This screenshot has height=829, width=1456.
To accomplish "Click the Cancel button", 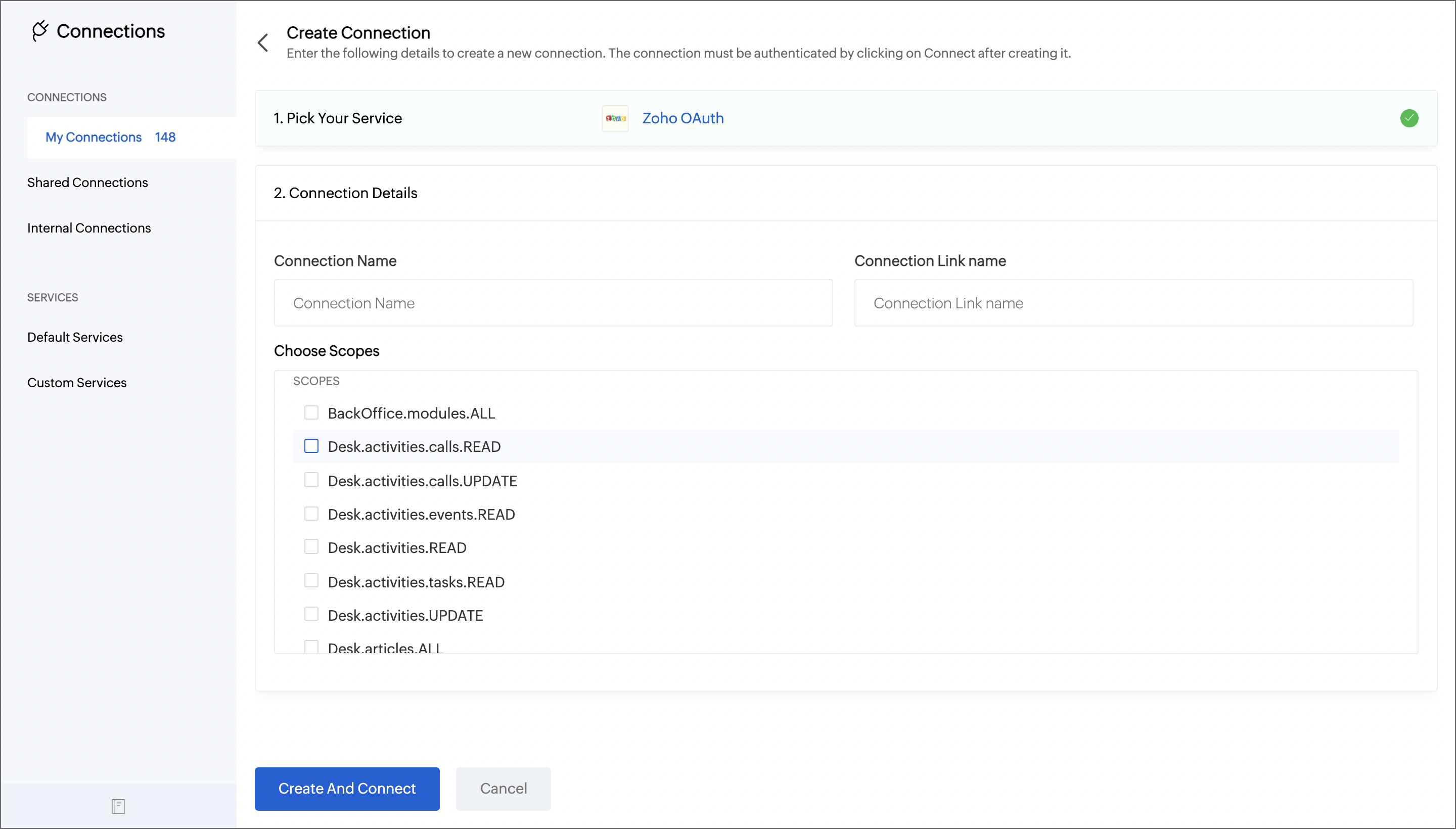I will [503, 789].
